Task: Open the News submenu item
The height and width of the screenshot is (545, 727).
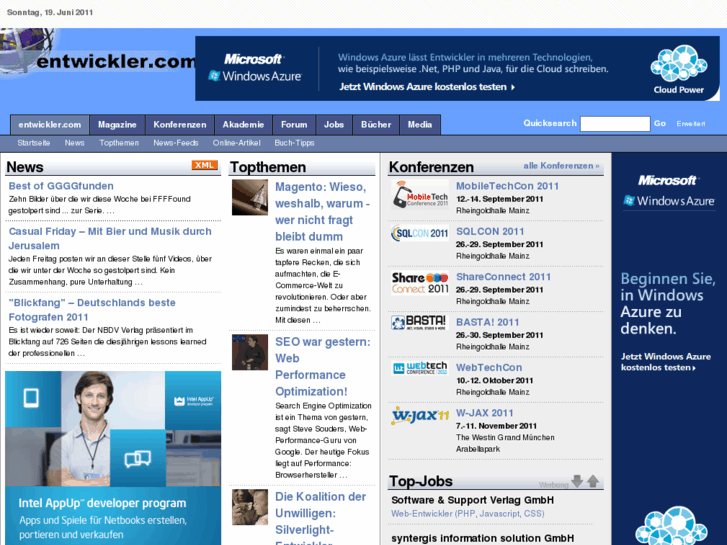Action: (75, 143)
